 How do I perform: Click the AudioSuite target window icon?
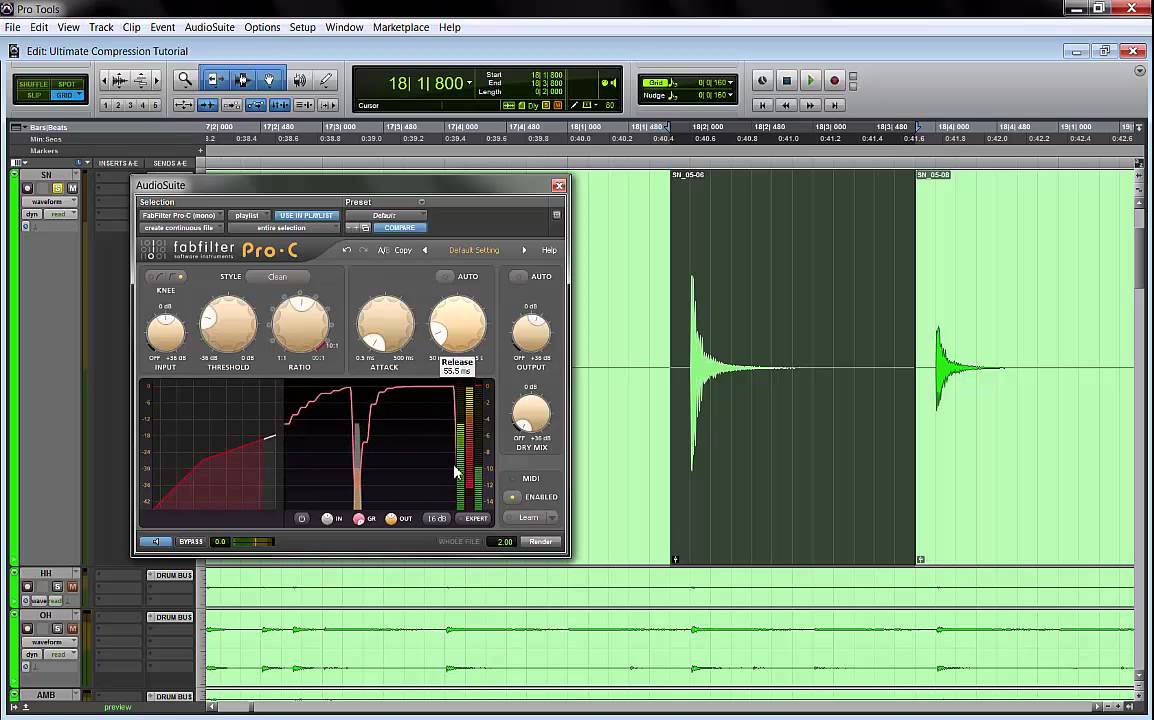click(556, 215)
